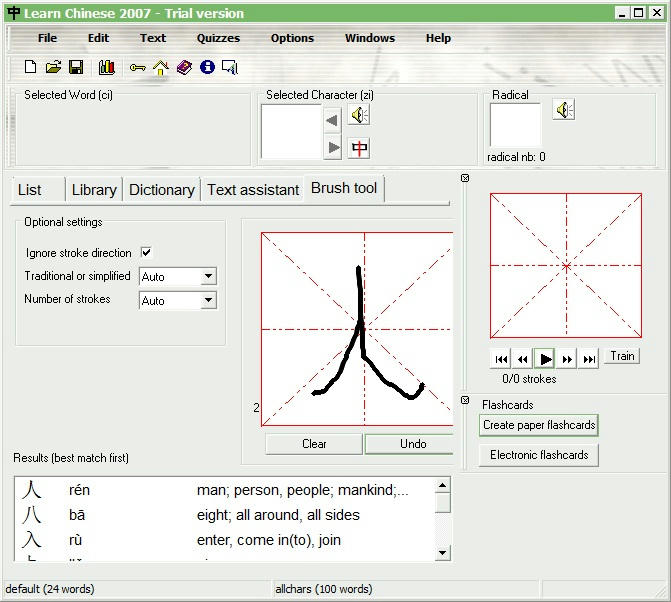Click results list scroll up arrow
671x602 pixels.
pos(443,485)
